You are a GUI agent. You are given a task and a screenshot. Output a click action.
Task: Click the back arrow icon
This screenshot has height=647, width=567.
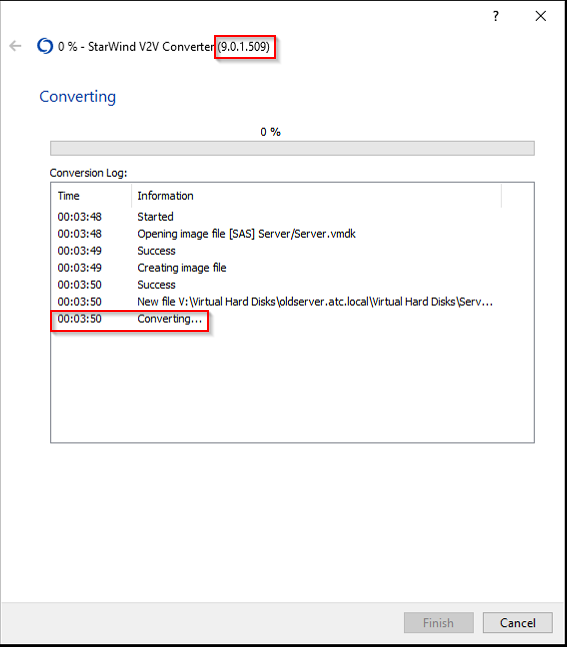point(15,46)
